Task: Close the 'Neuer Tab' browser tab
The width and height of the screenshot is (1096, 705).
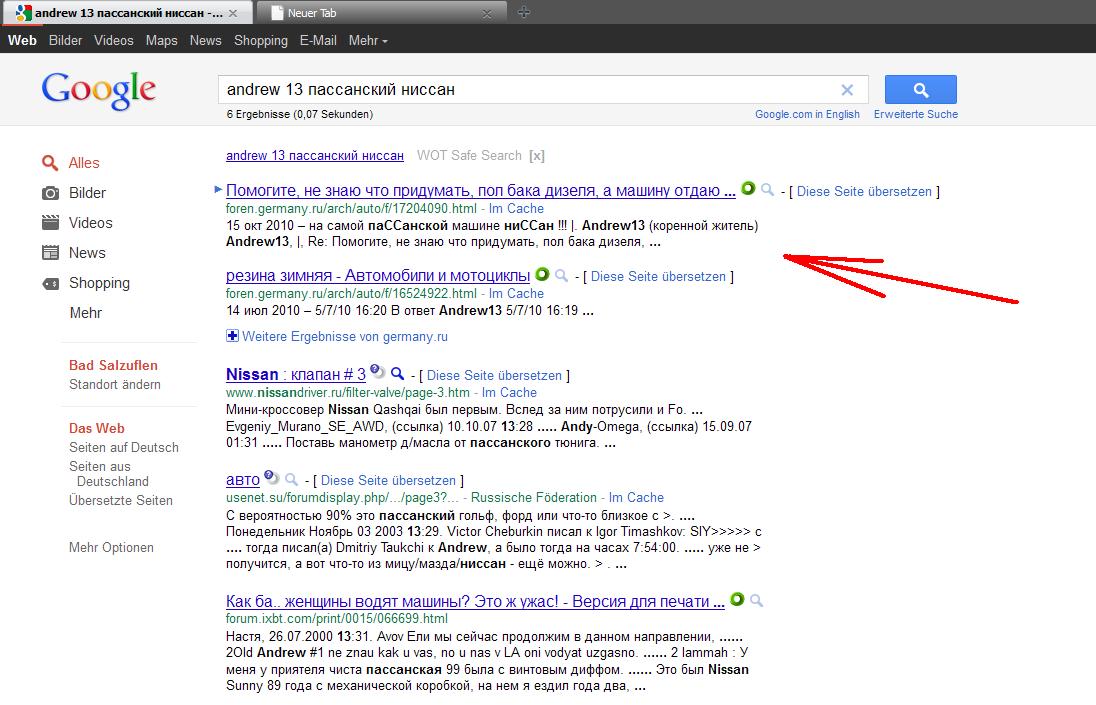Action: pos(487,13)
